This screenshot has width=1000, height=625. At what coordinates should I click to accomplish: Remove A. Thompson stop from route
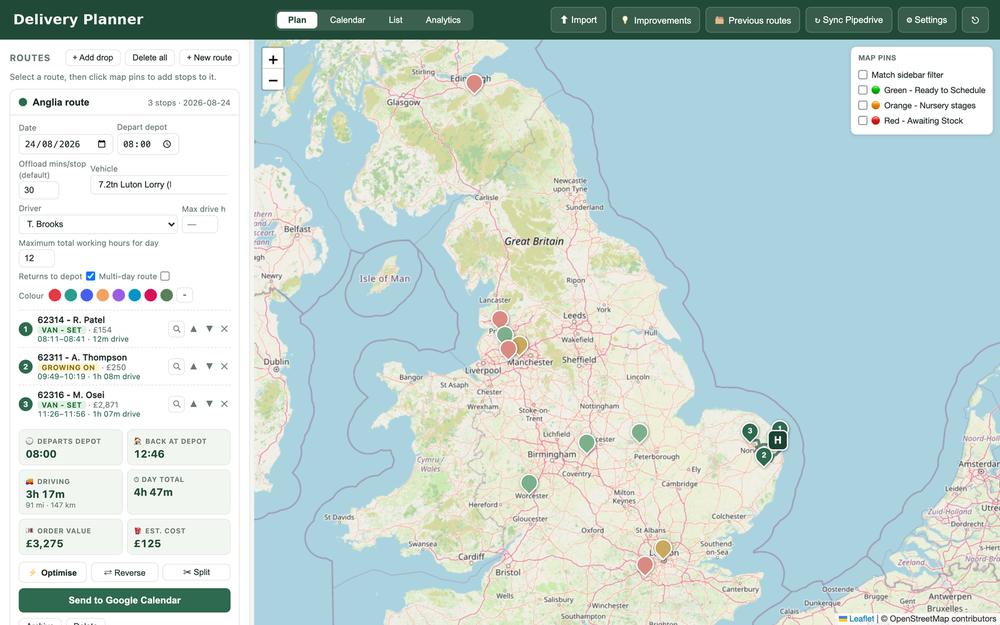(224, 367)
